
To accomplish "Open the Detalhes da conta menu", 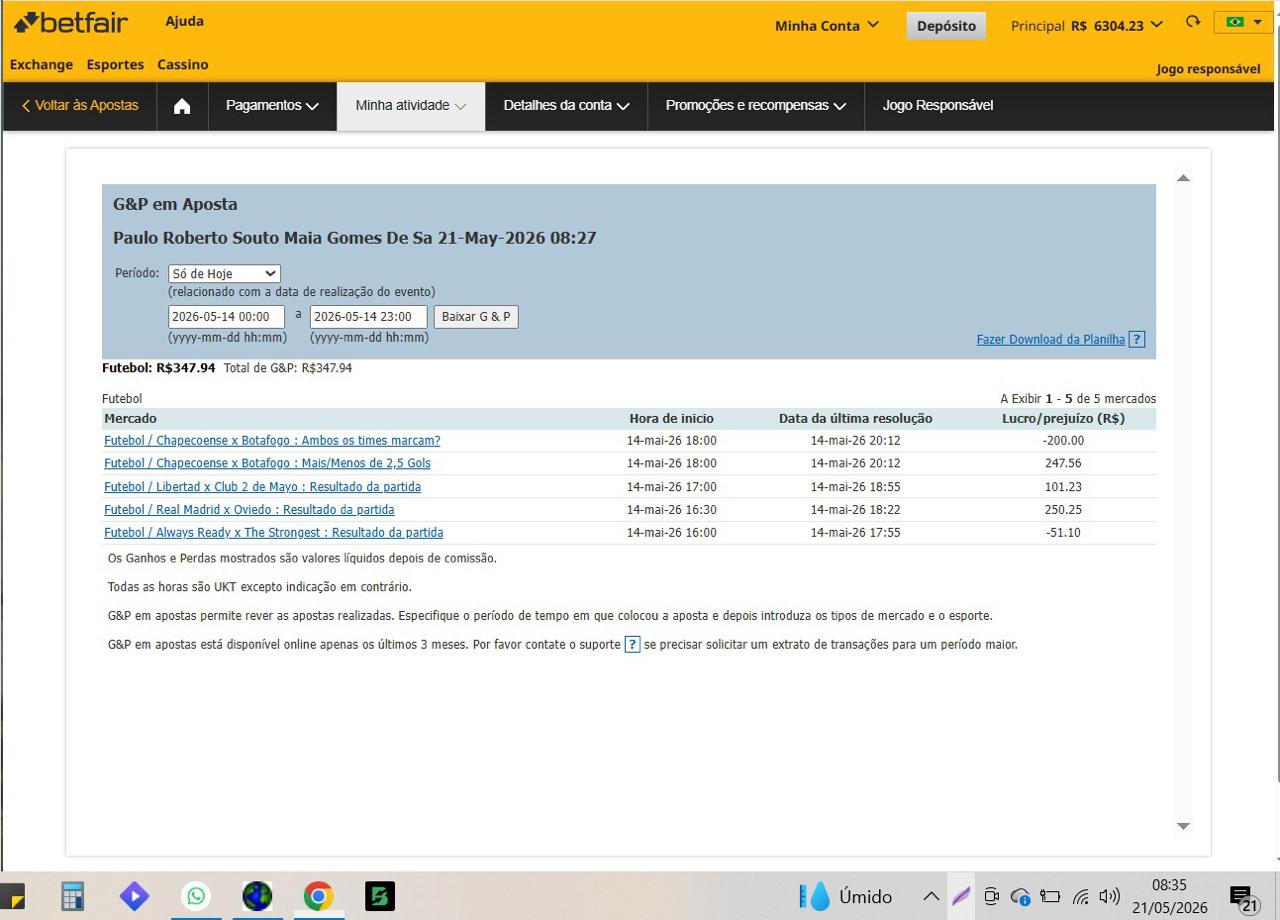I will coord(566,106).
